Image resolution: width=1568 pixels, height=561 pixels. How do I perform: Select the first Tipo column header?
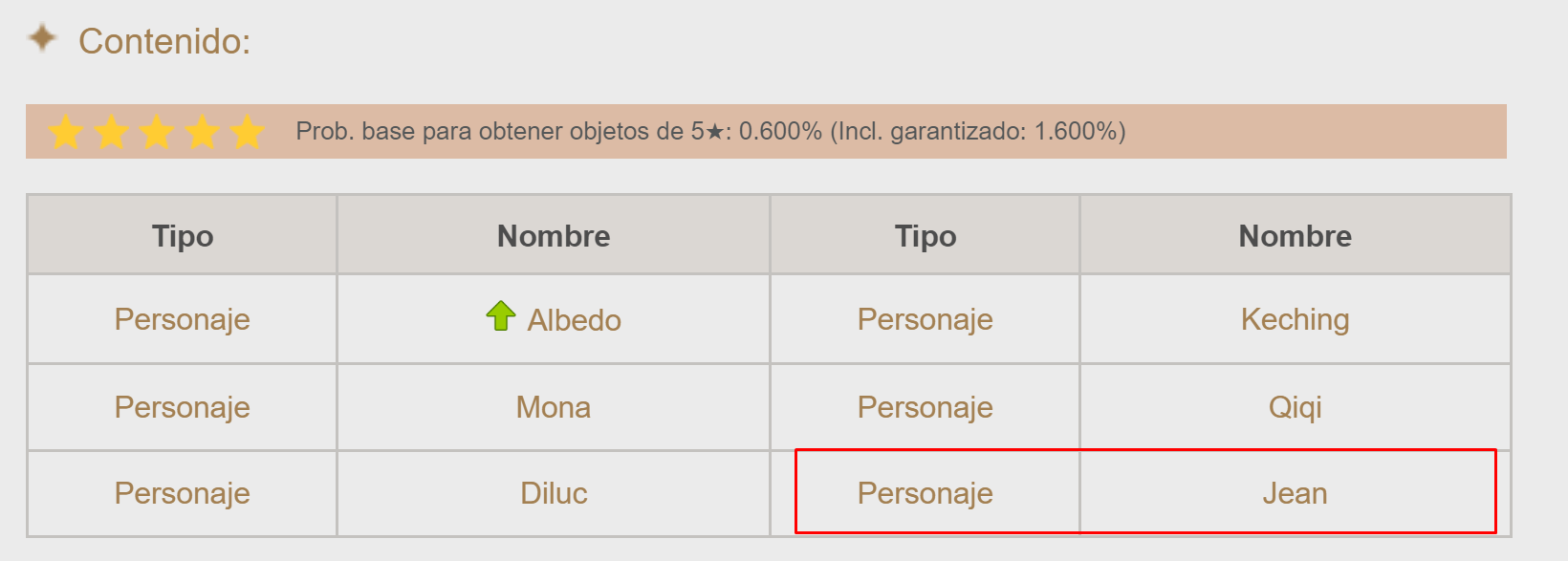coord(183,236)
